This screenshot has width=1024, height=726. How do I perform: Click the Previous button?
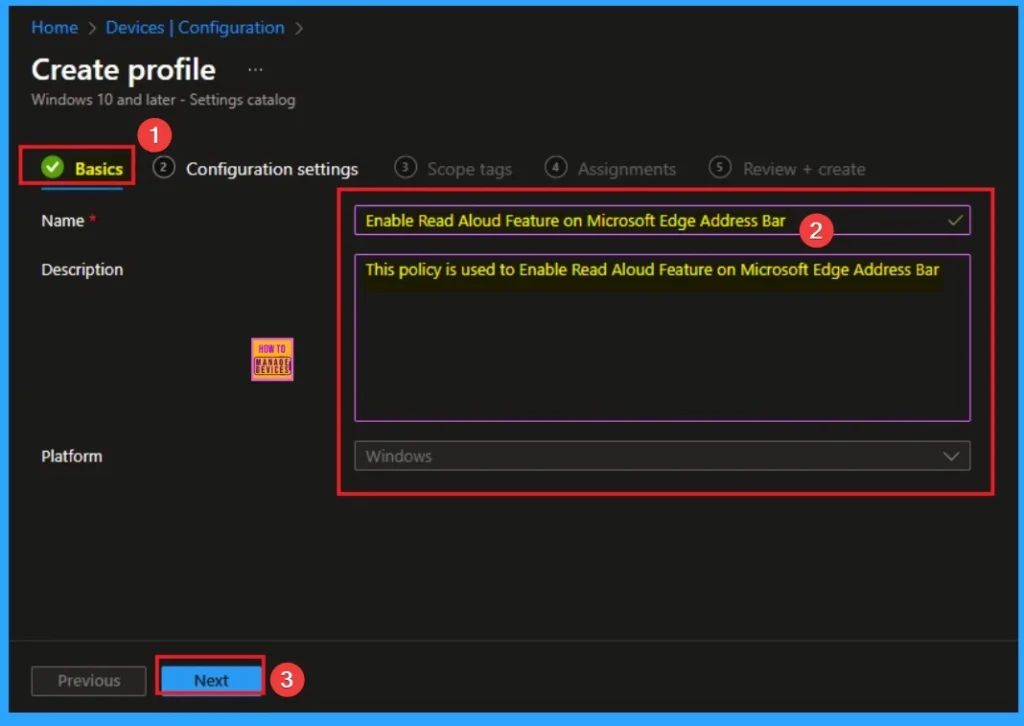89,680
